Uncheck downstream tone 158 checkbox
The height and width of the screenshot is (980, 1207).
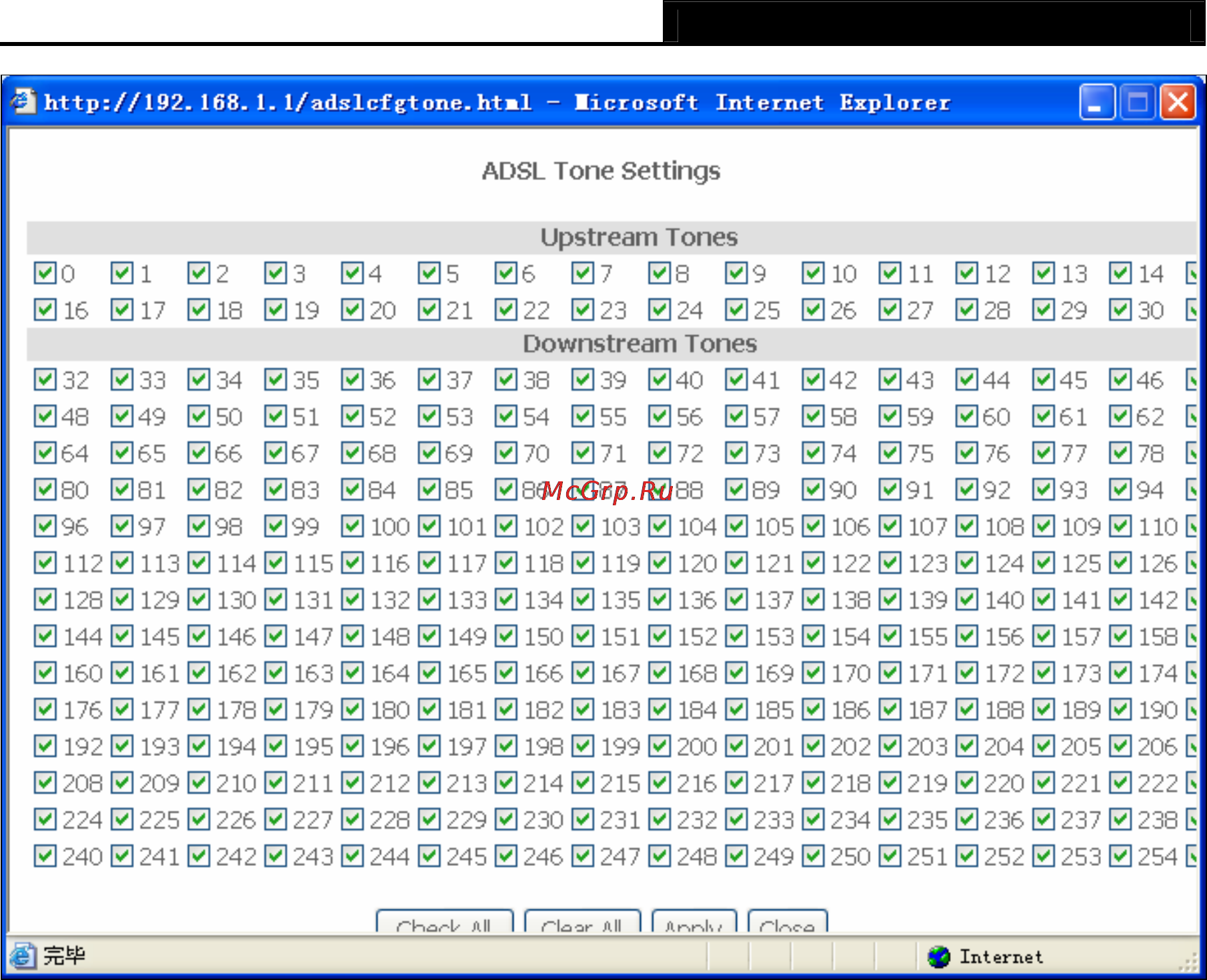[1120, 636]
